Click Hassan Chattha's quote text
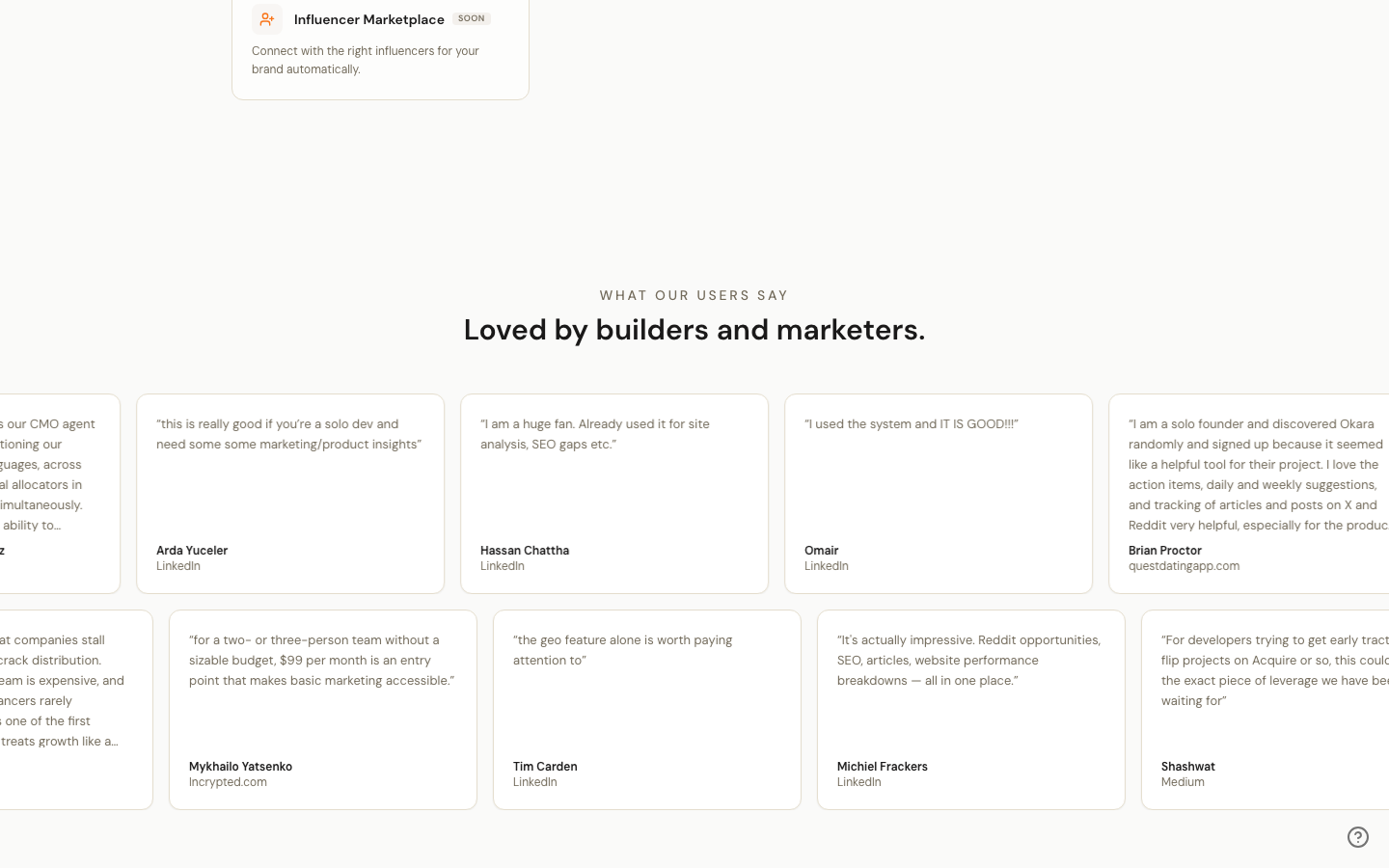 pyautogui.click(x=595, y=434)
